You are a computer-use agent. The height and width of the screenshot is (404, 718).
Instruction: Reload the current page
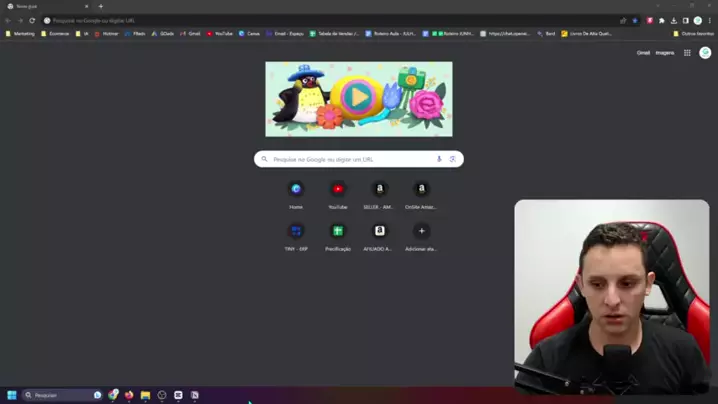pos(32,20)
